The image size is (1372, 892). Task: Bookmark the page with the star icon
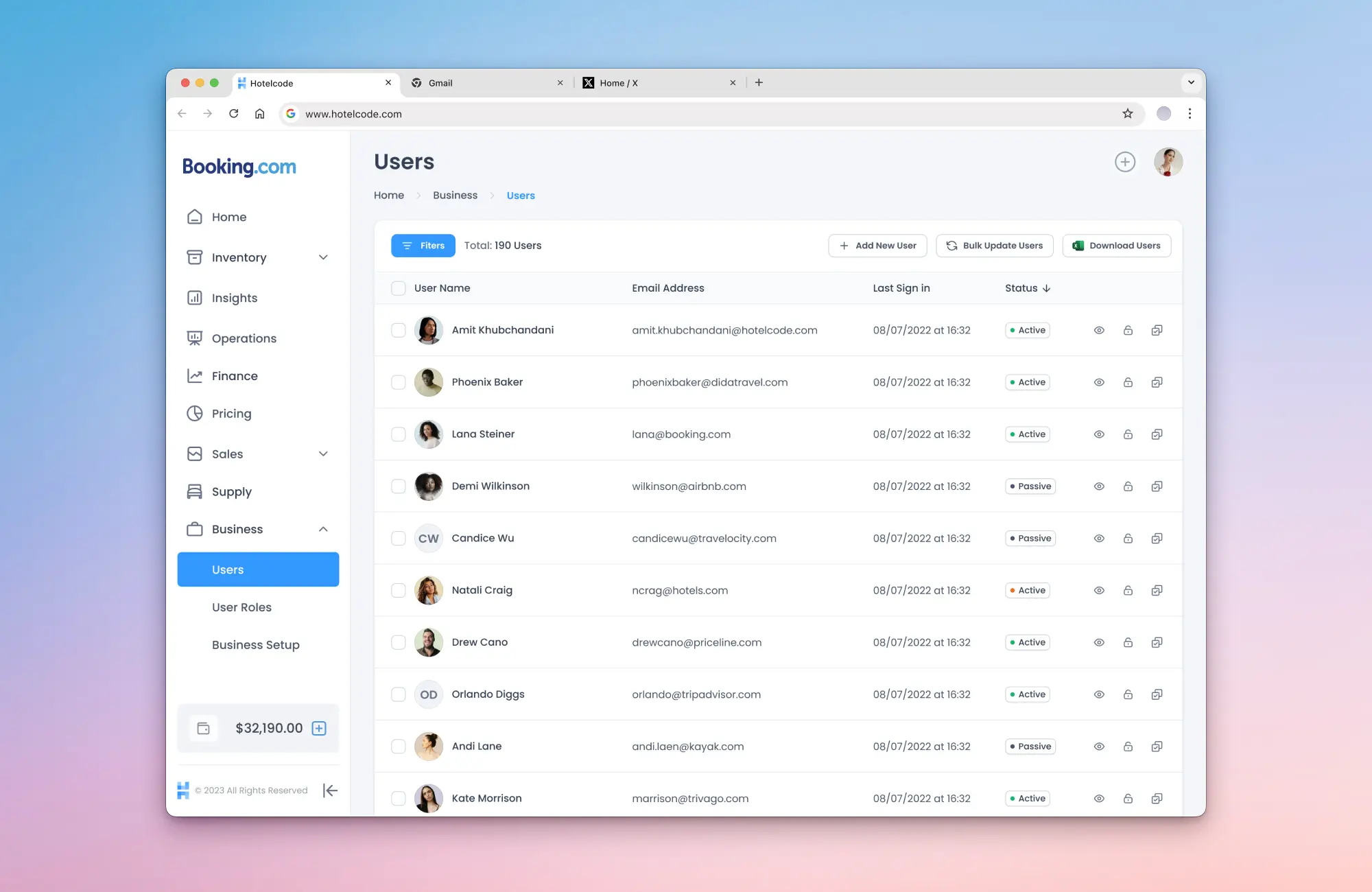[x=1128, y=114]
